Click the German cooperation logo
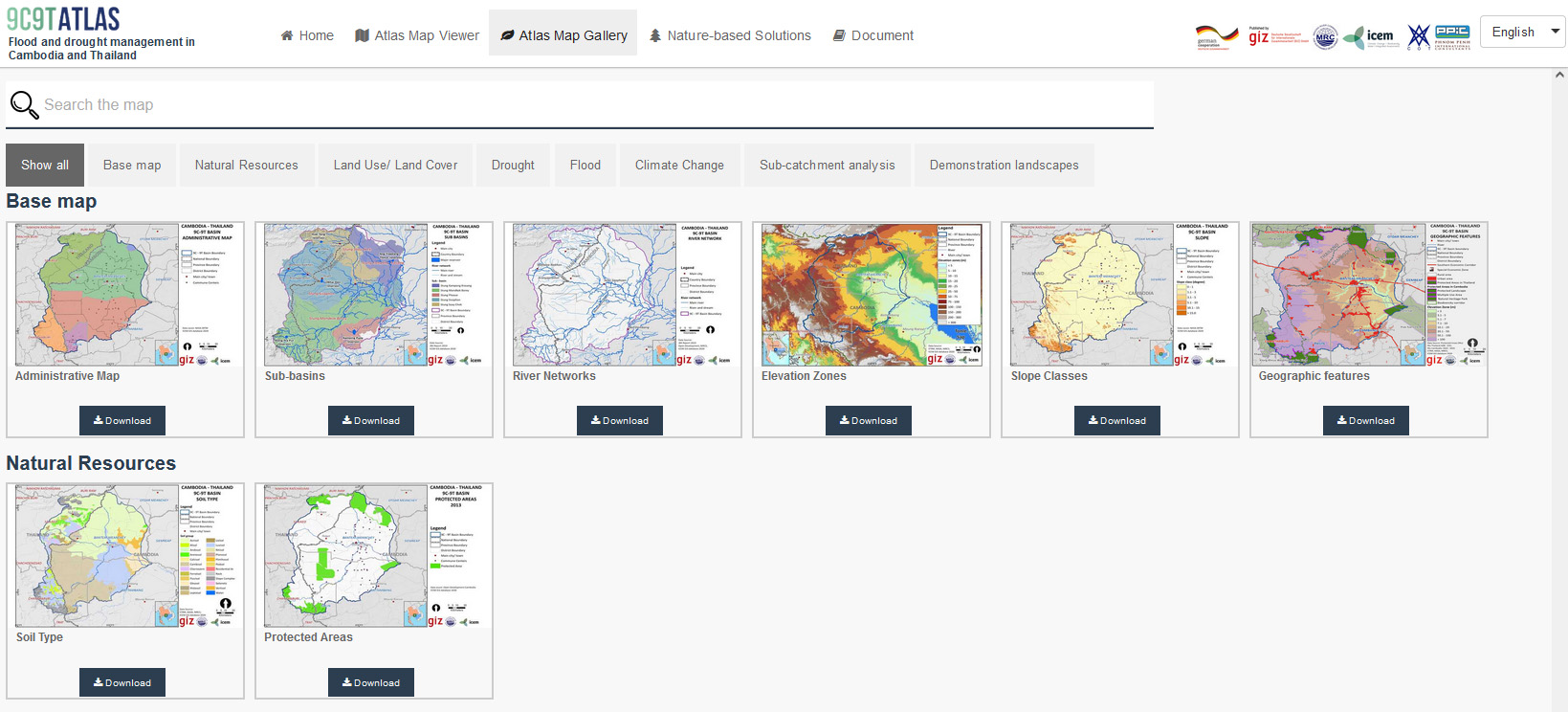Viewport: 1568px width, 712px height. click(1217, 37)
